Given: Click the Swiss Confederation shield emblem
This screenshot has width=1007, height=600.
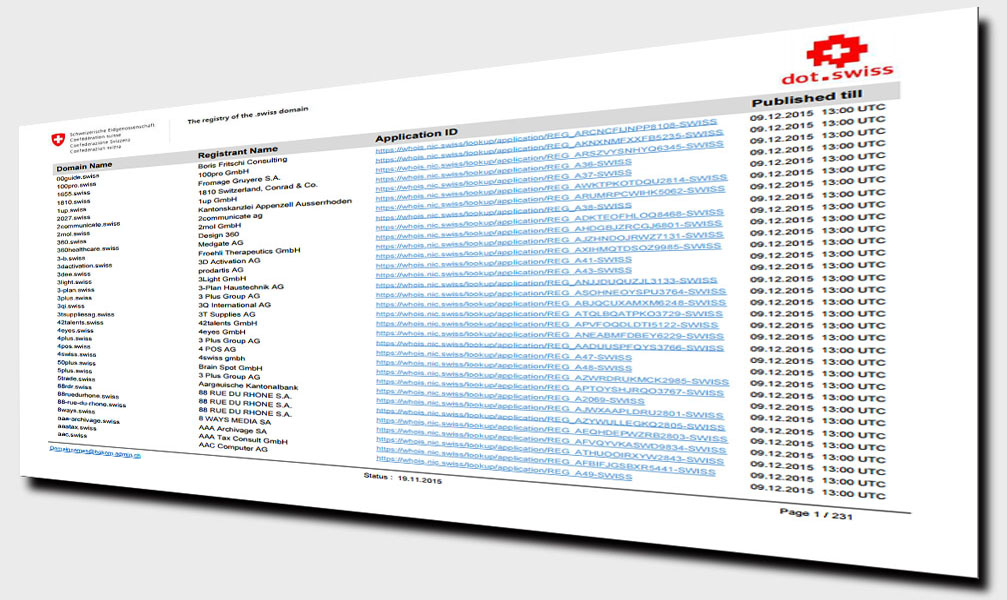Looking at the screenshot, I should click(58, 141).
